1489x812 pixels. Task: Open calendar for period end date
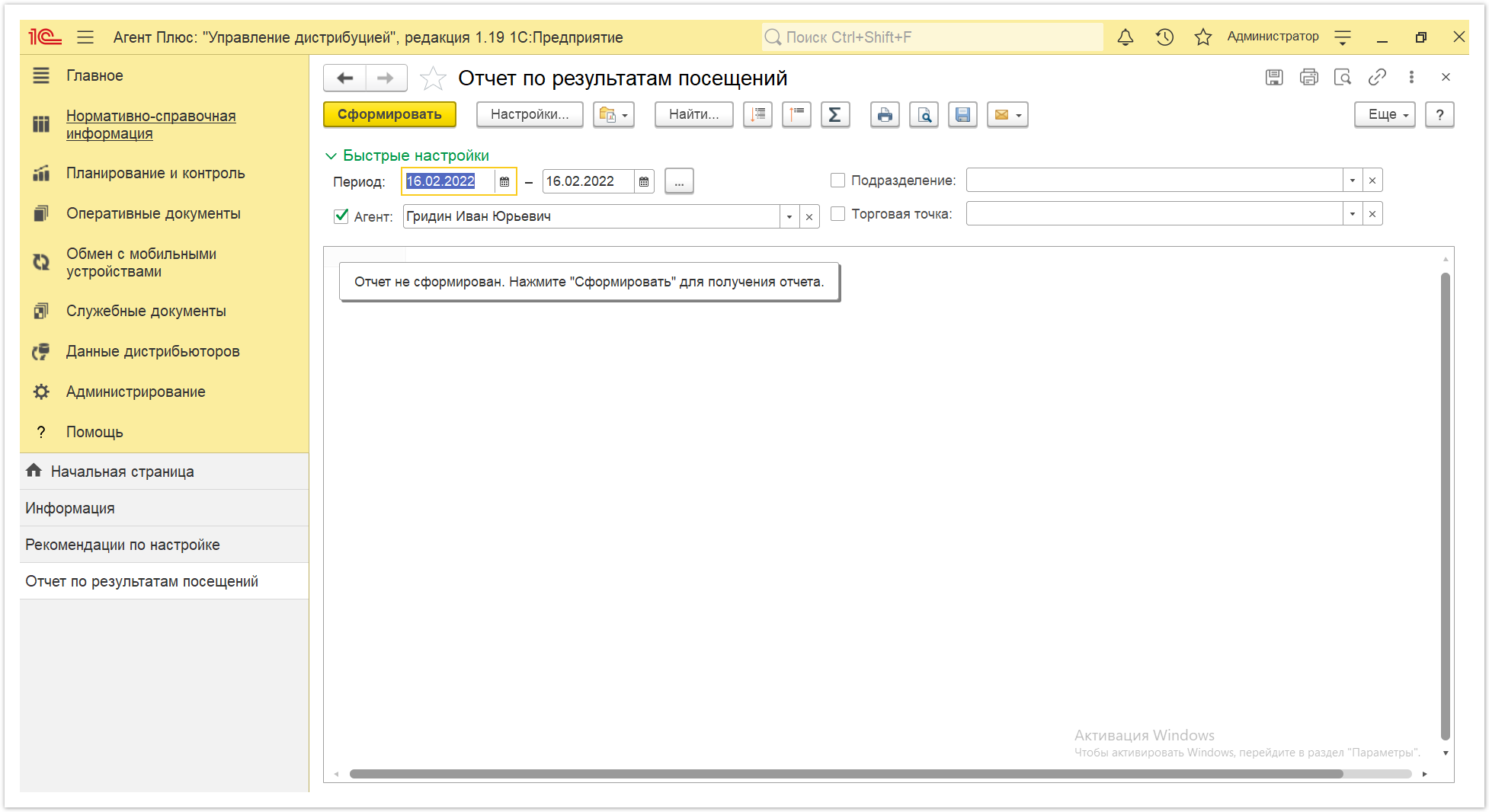644,181
